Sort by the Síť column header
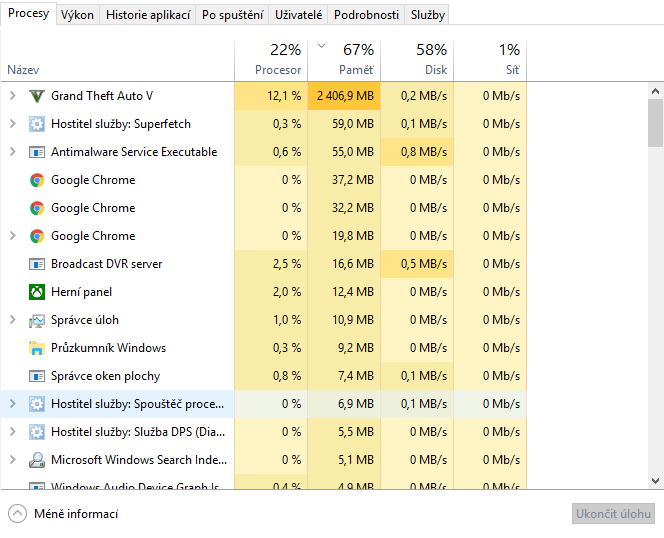The image size is (664, 538). (x=490, y=60)
